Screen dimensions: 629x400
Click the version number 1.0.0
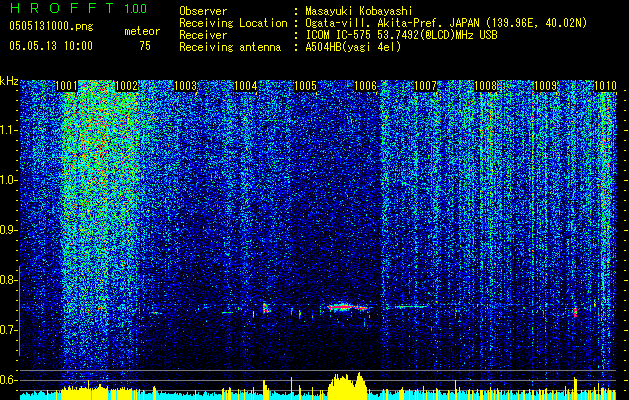click(x=136, y=9)
